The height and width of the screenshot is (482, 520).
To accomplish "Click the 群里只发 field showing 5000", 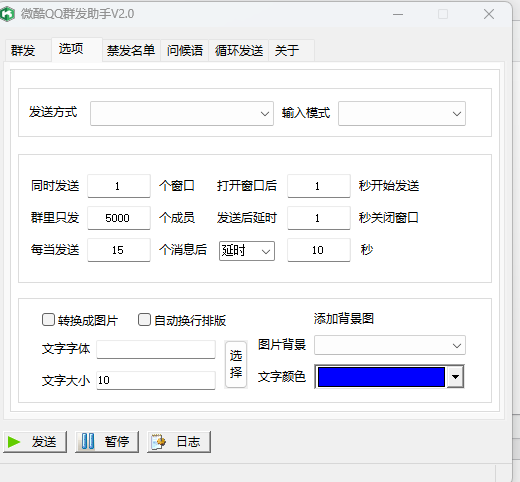I will (119, 218).
